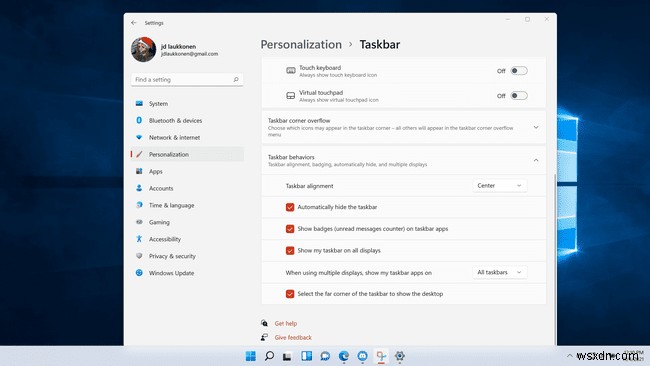
Task: Open Task View on taskbar
Action: pos(287,356)
